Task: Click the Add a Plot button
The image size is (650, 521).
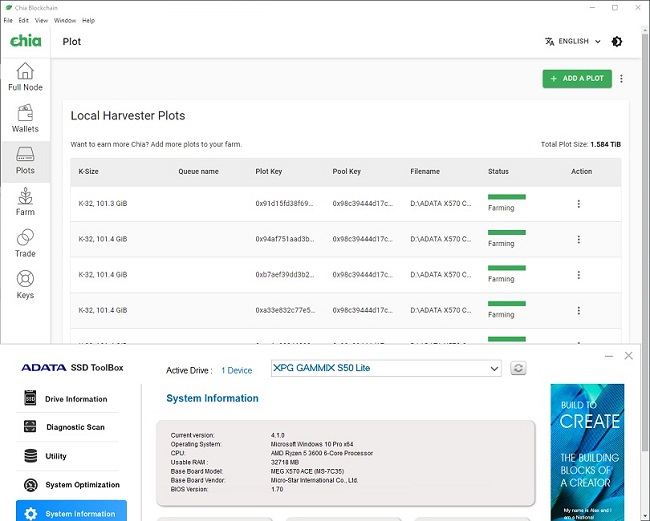Action: point(577,78)
